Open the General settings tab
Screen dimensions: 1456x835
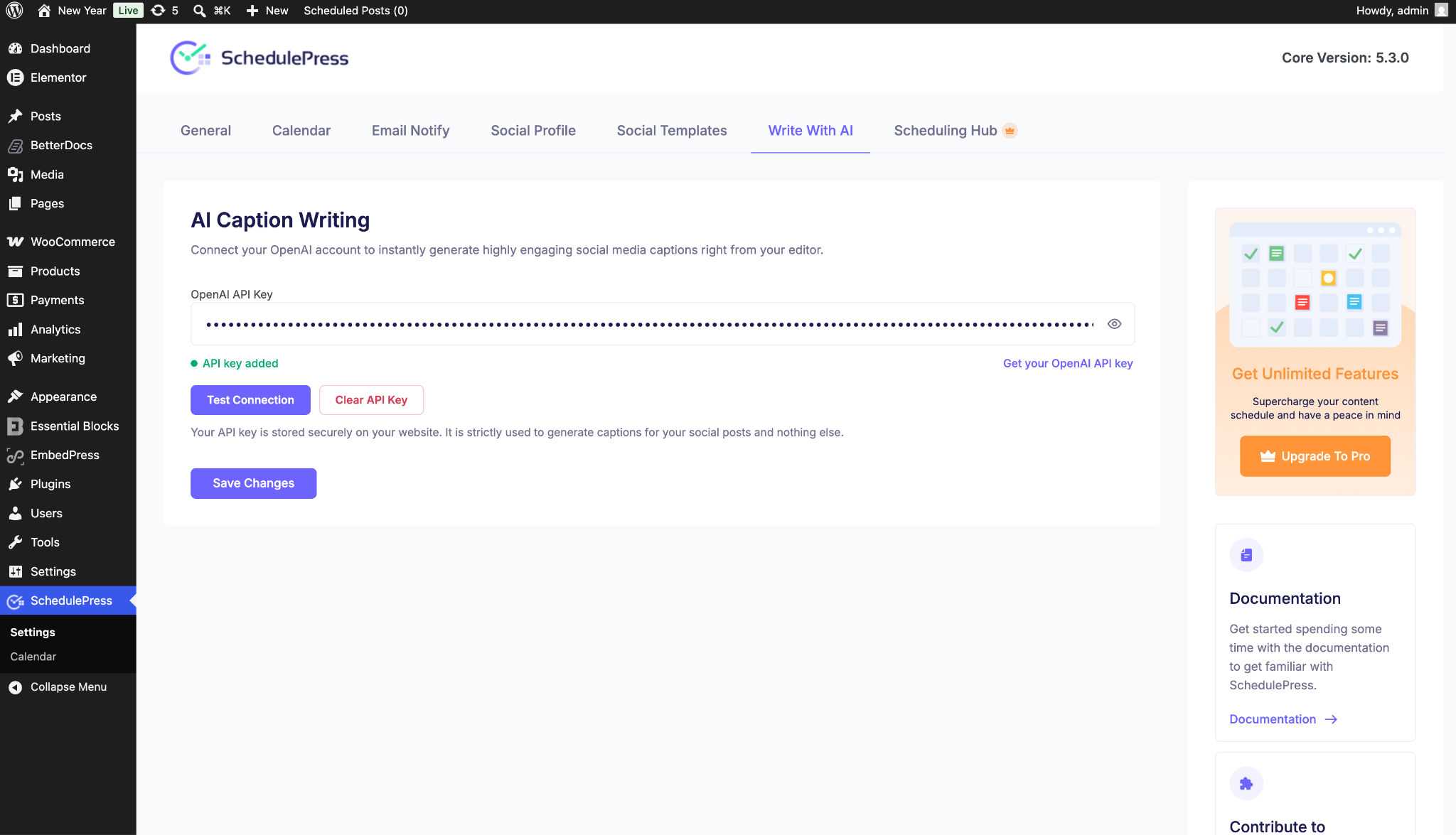pyautogui.click(x=205, y=131)
